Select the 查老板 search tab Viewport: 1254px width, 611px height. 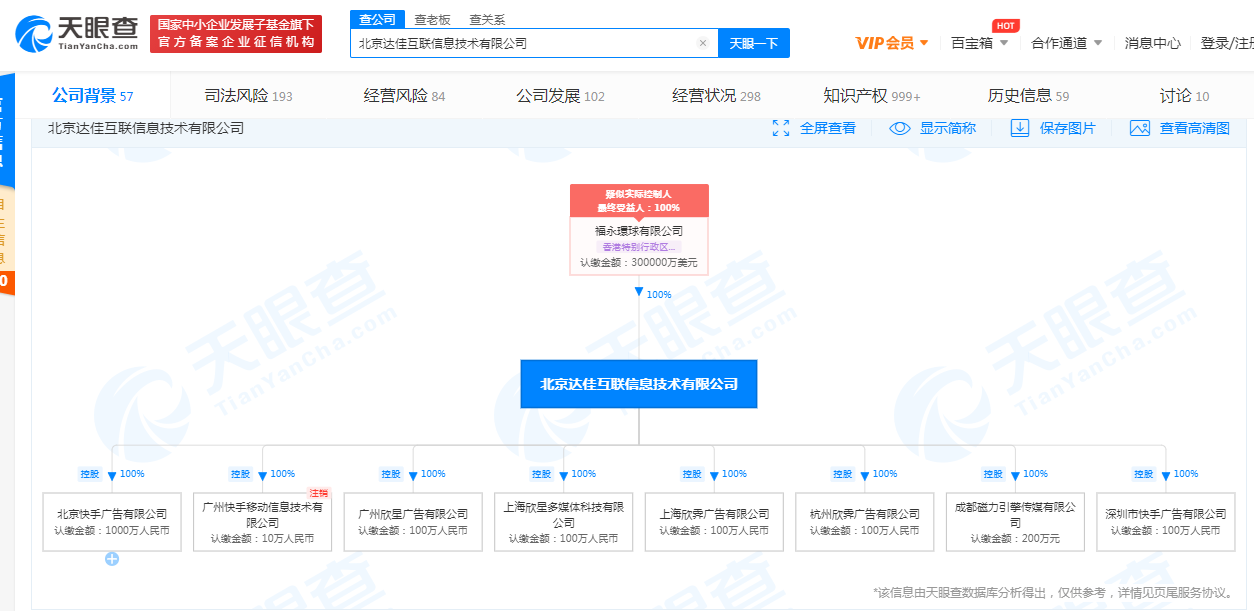tap(432, 20)
